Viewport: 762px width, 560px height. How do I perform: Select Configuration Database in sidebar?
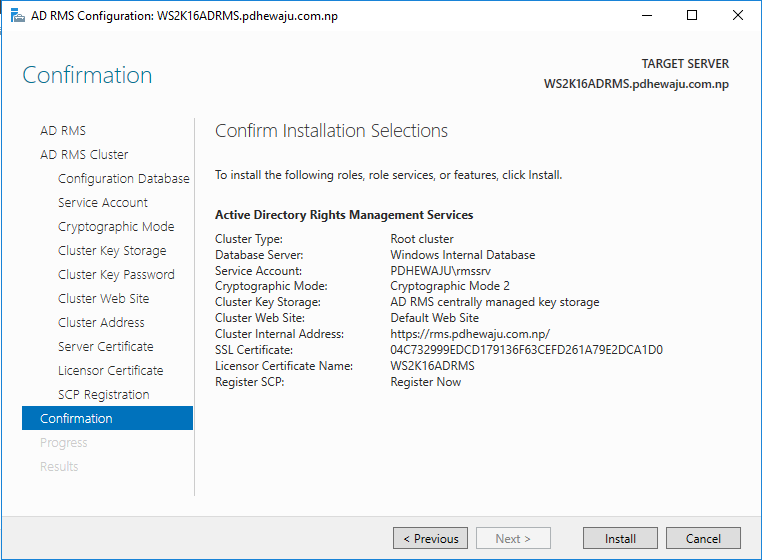pos(123,178)
